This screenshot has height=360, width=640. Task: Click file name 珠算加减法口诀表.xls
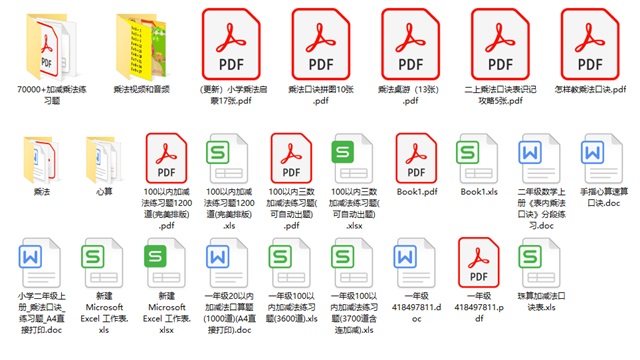(541, 301)
